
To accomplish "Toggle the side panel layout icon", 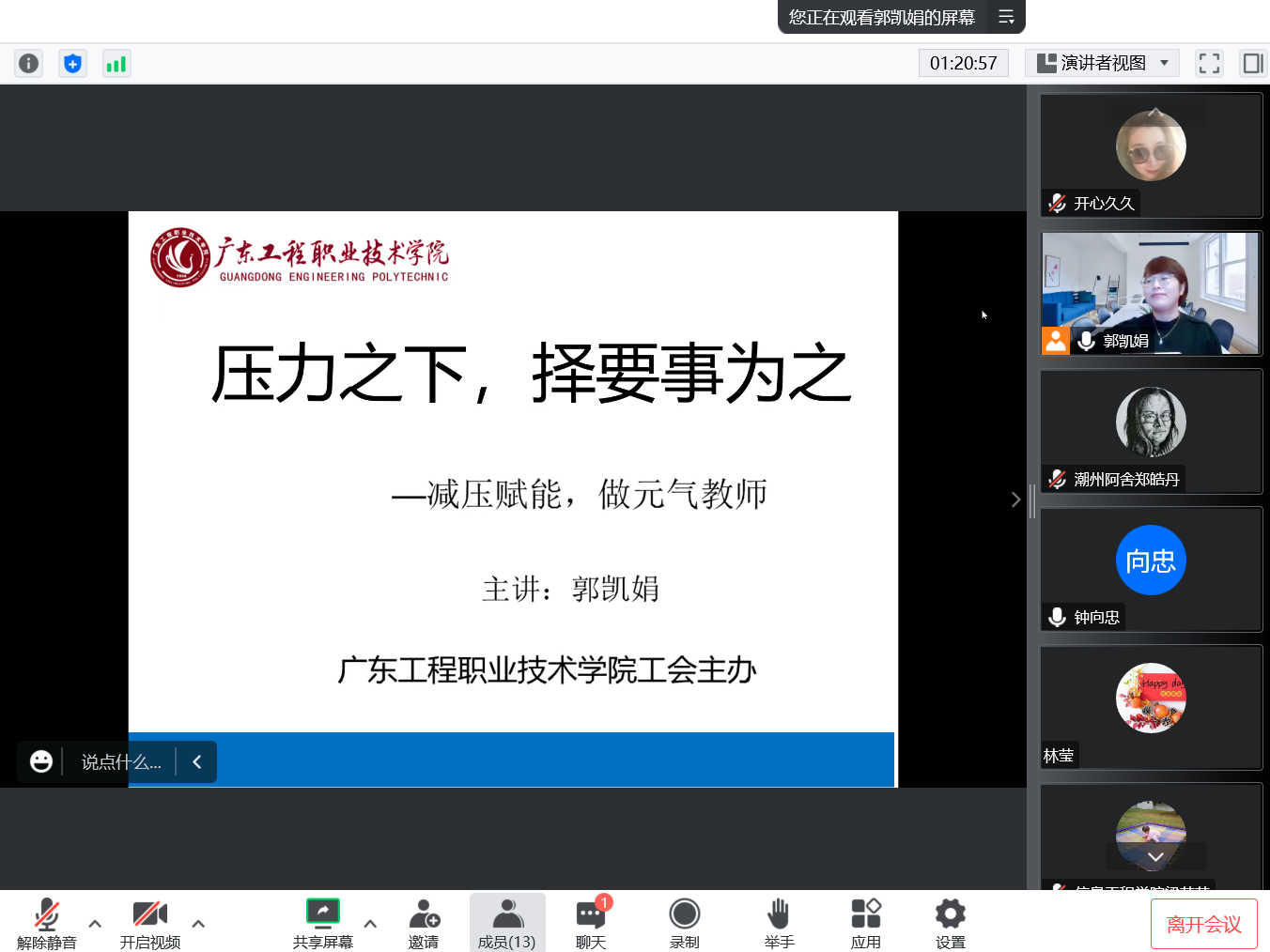I will point(1252,63).
